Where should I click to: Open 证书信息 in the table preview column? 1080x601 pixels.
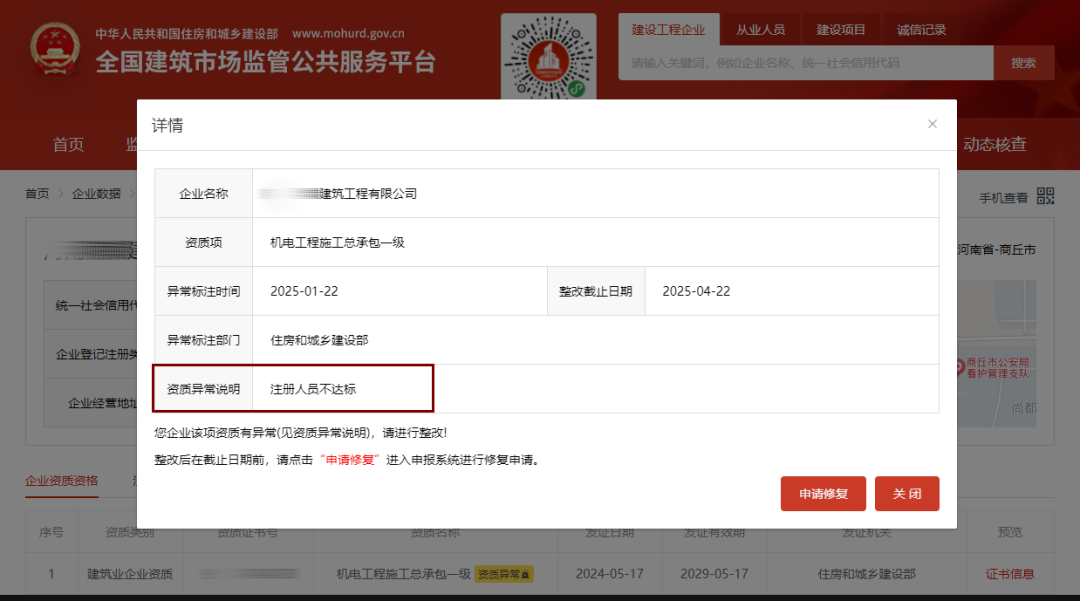tap(1009, 574)
